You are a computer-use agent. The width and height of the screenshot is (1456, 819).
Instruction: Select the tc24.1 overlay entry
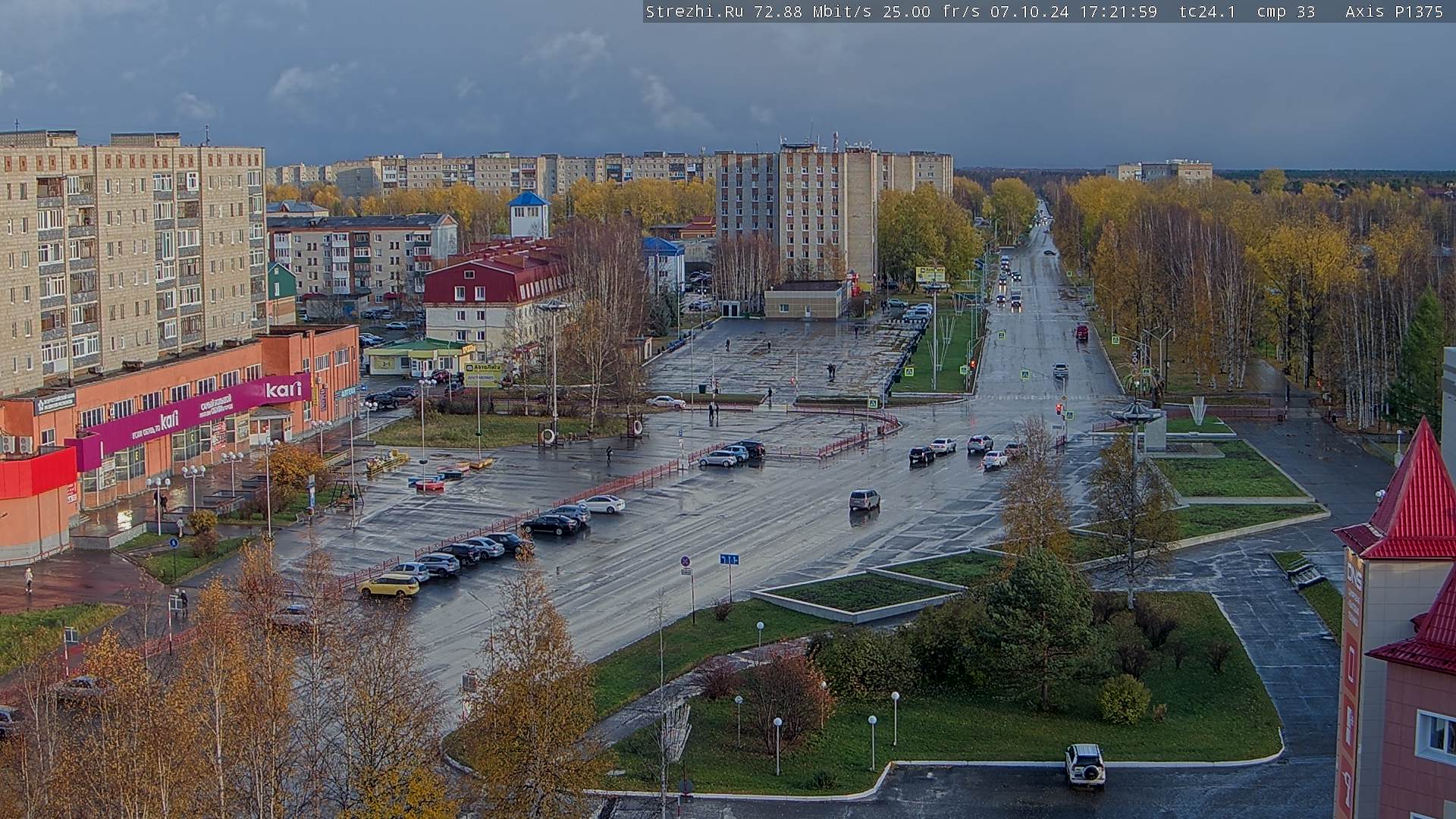click(x=1207, y=11)
